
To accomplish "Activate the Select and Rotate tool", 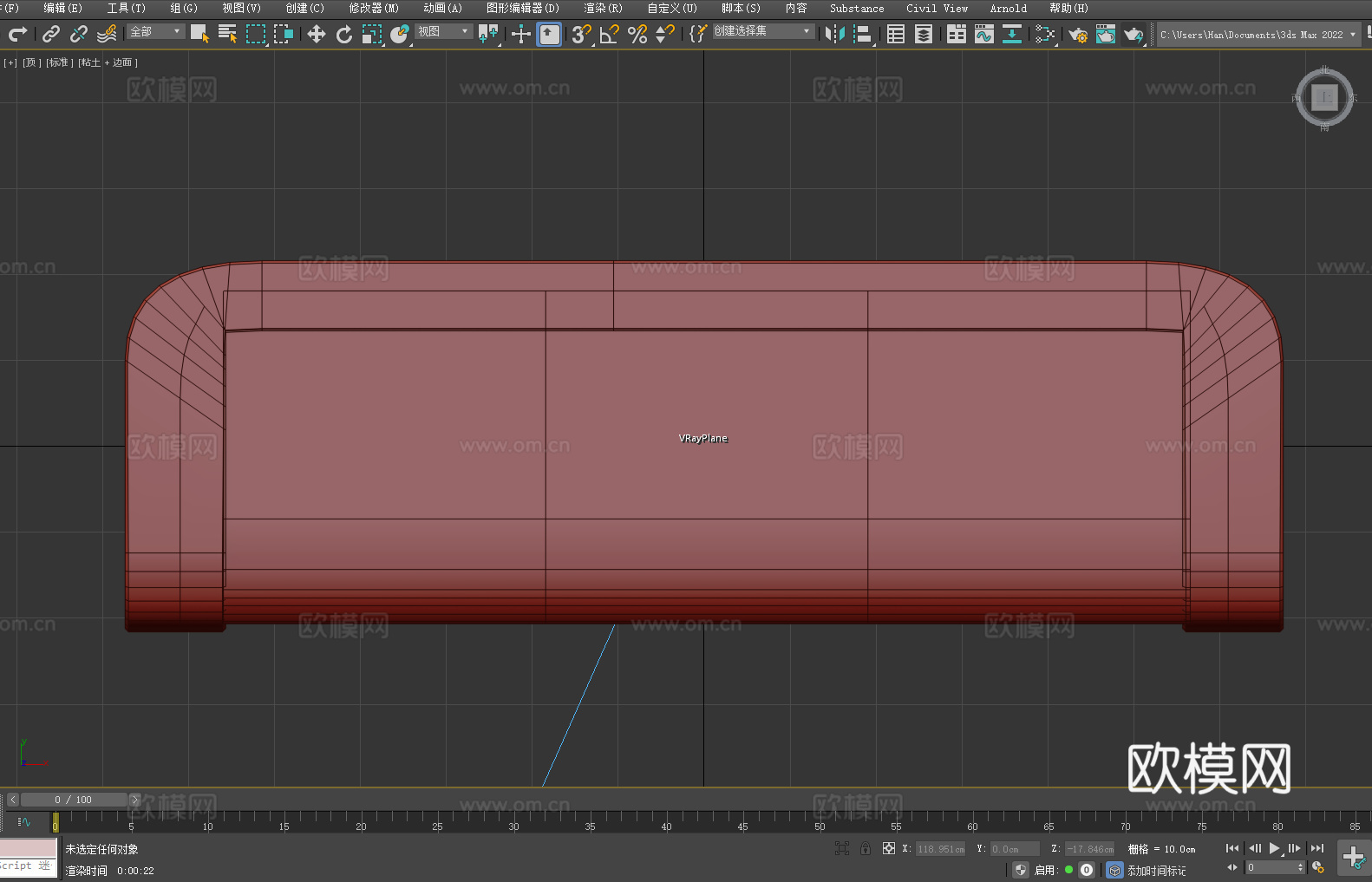I will (344, 34).
